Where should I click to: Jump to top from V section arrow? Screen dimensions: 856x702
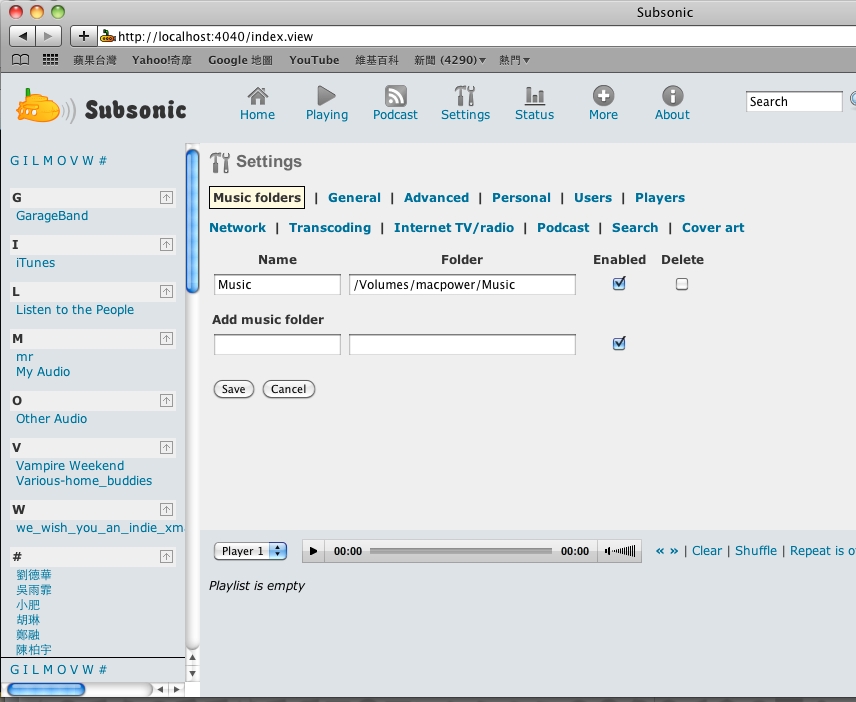click(167, 447)
